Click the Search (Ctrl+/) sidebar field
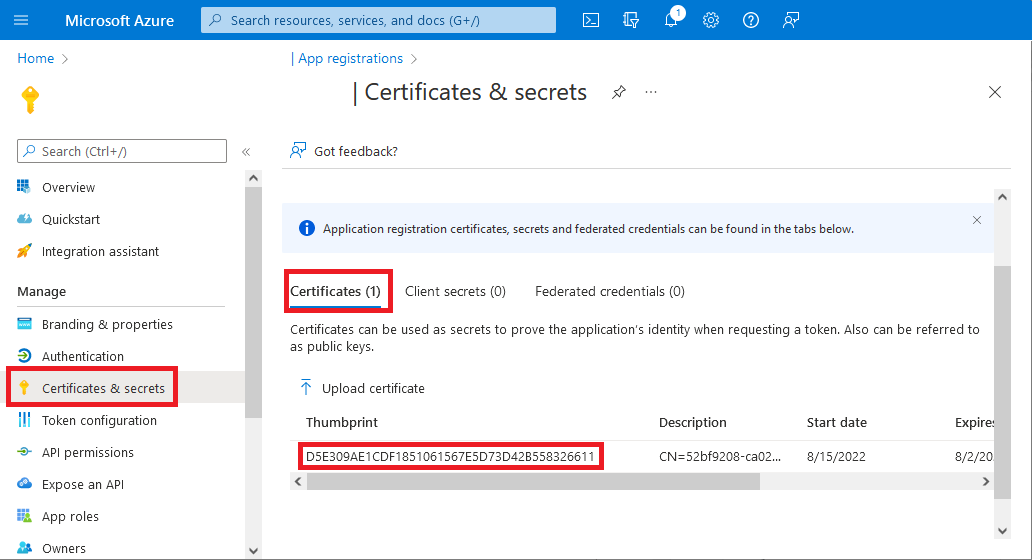The image size is (1032, 560). point(122,151)
